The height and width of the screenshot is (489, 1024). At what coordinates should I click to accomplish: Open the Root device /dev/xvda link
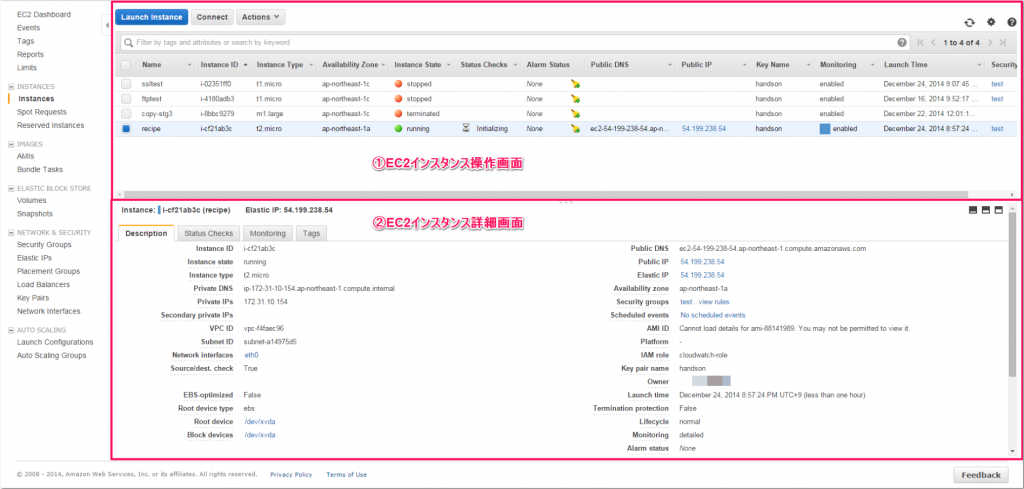tap(259, 421)
